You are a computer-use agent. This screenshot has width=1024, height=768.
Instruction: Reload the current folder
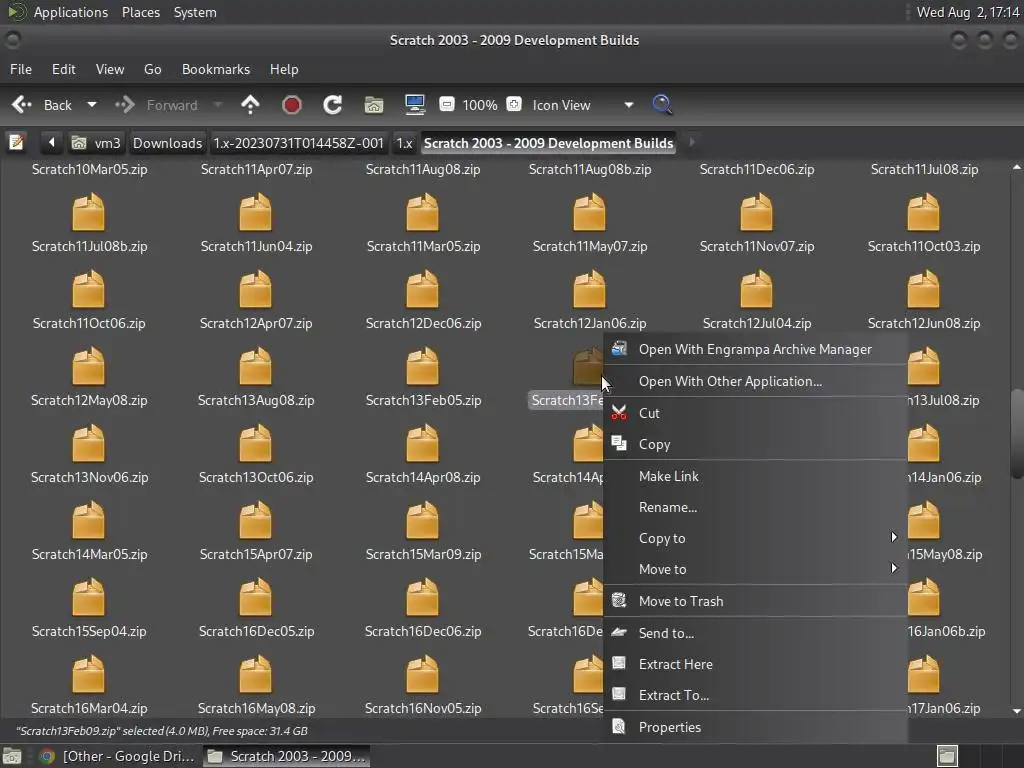pos(332,104)
